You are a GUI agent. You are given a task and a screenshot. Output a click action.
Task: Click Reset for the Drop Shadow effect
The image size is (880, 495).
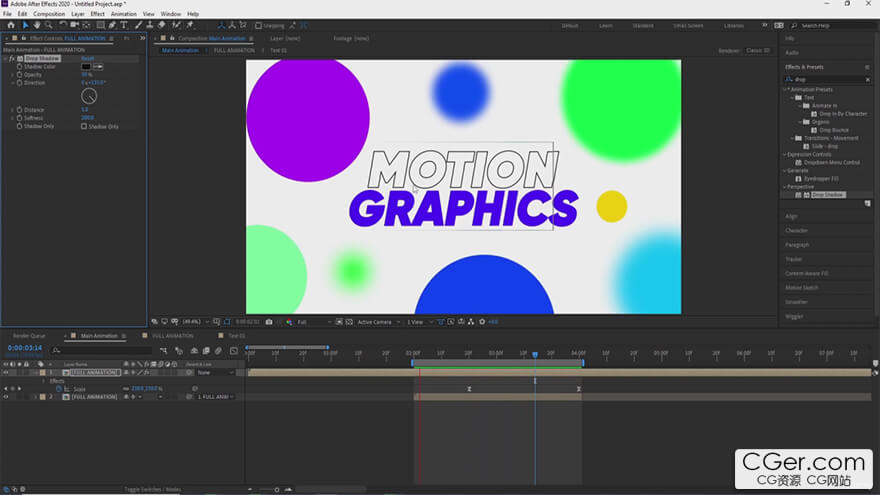pos(88,58)
